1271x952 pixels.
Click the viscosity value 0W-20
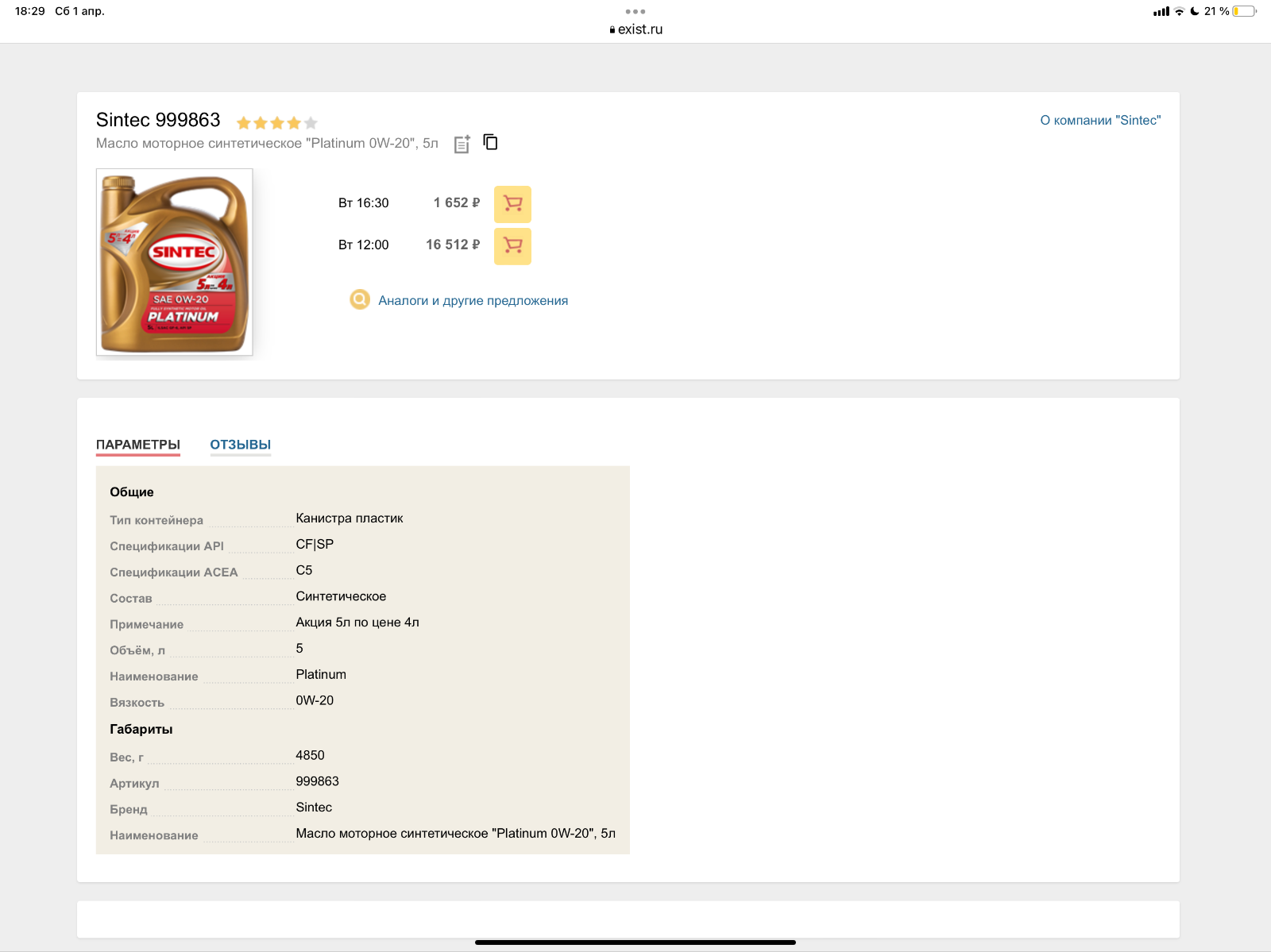pos(315,700)
